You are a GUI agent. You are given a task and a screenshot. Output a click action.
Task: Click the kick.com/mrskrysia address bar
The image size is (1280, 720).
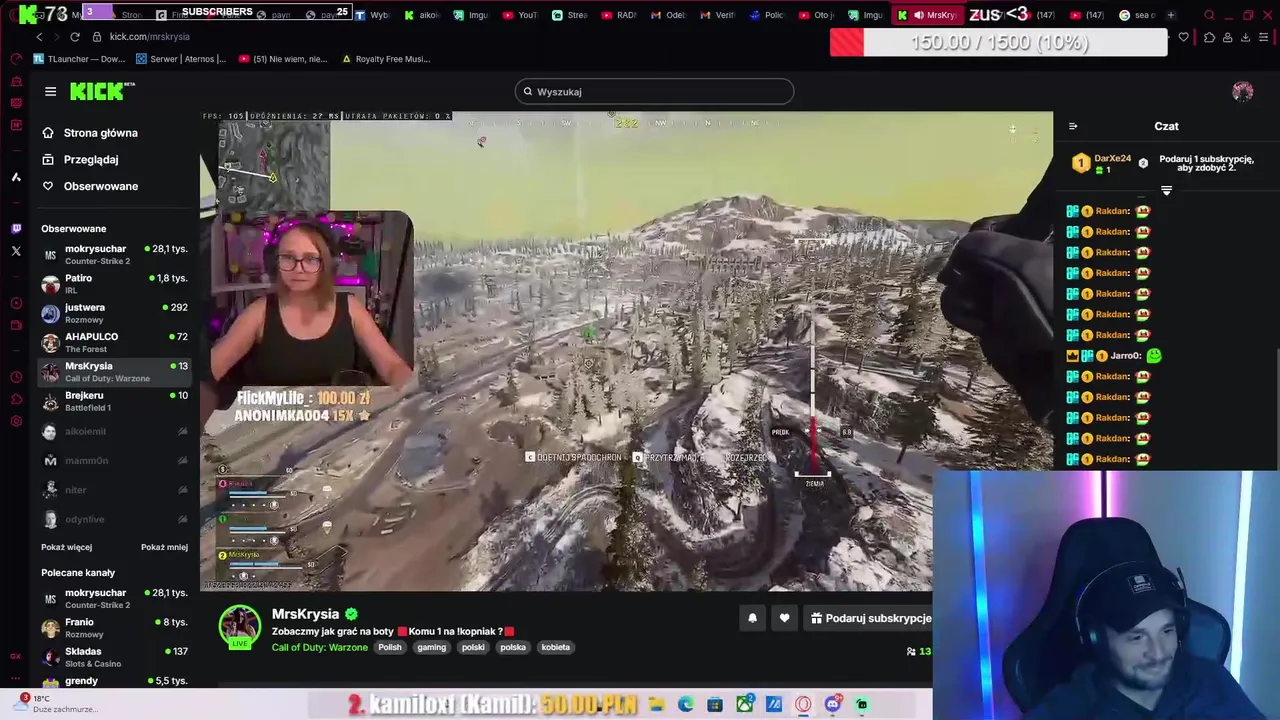[x=150, y=37]
